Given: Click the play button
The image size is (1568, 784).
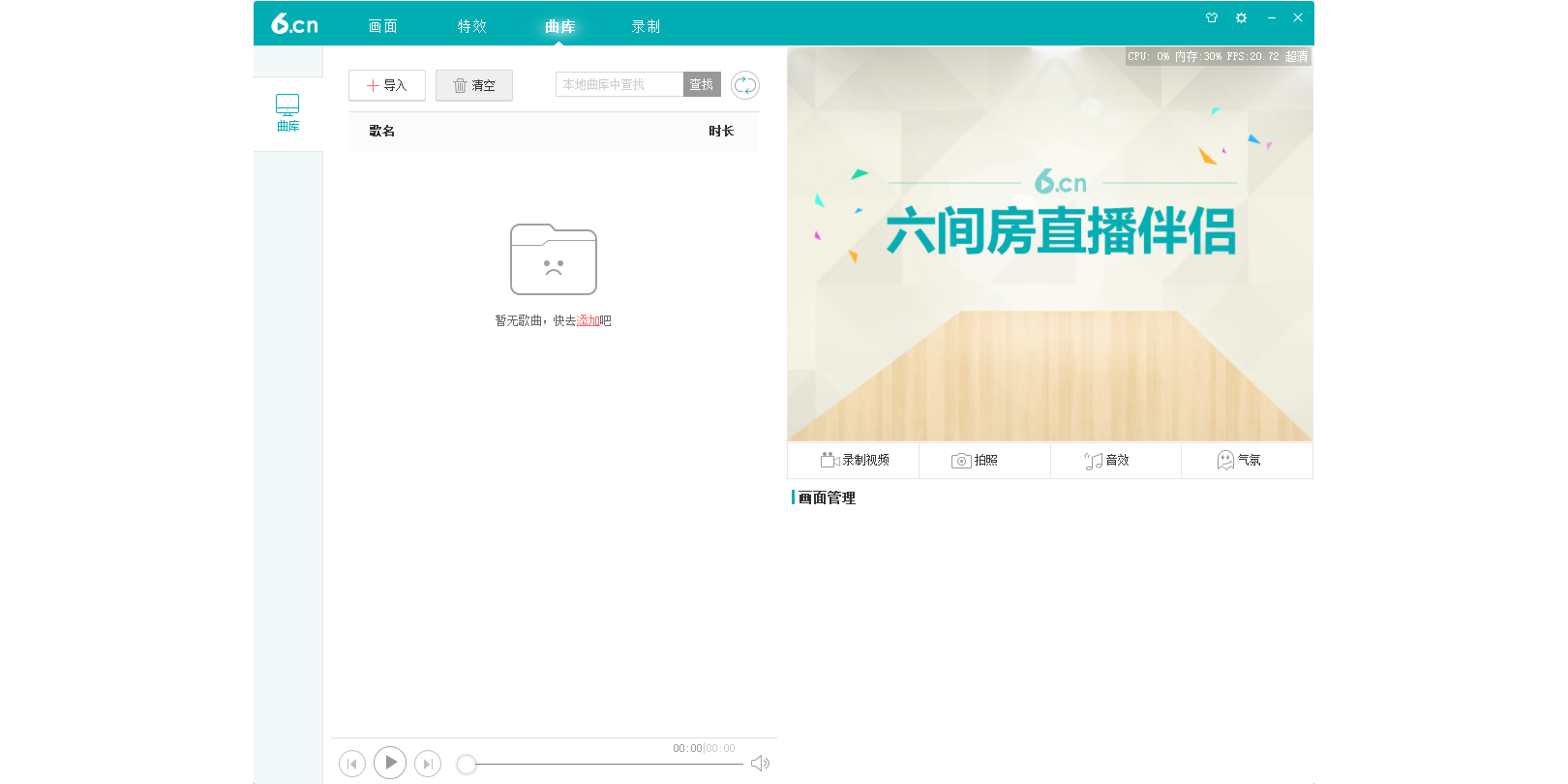Looking at the screenshot, I should coord(390,763).
